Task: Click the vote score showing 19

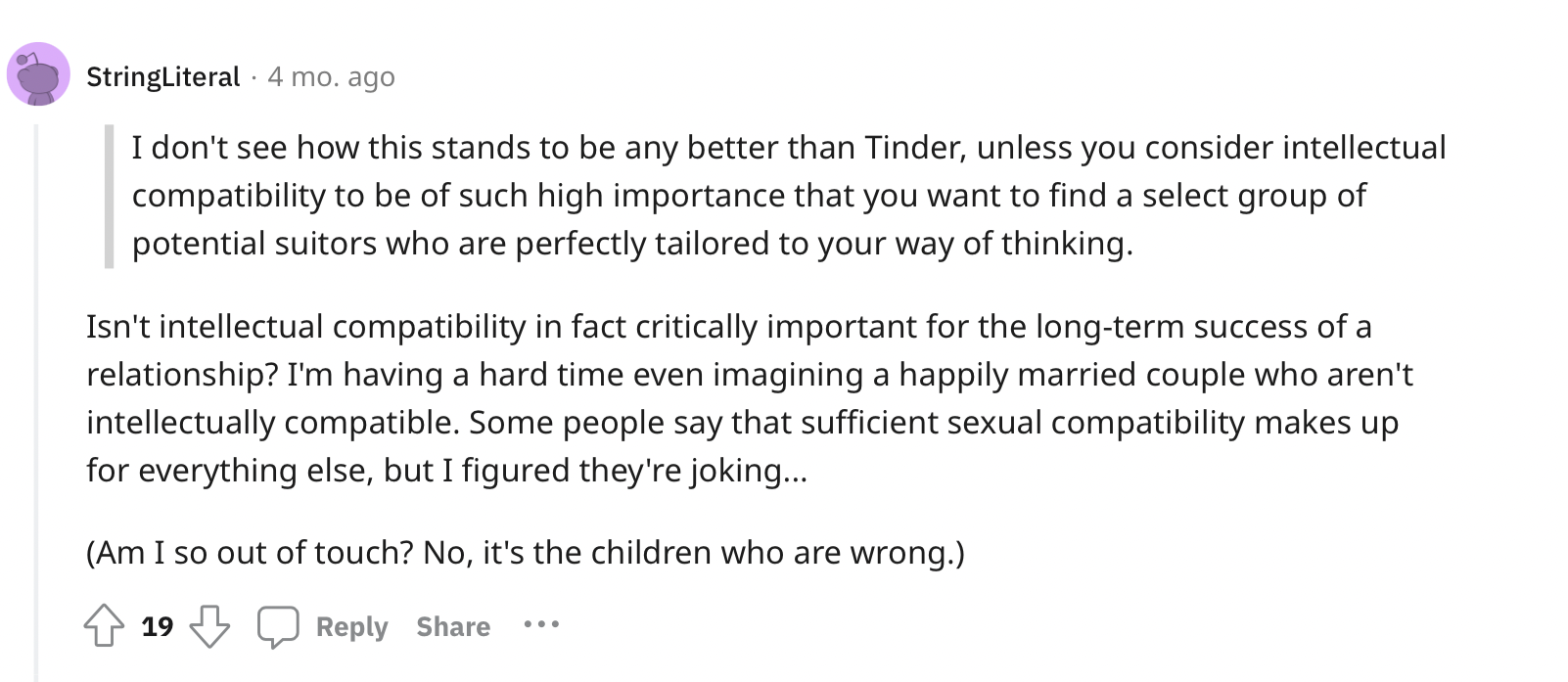Action: tap(157, 626)
